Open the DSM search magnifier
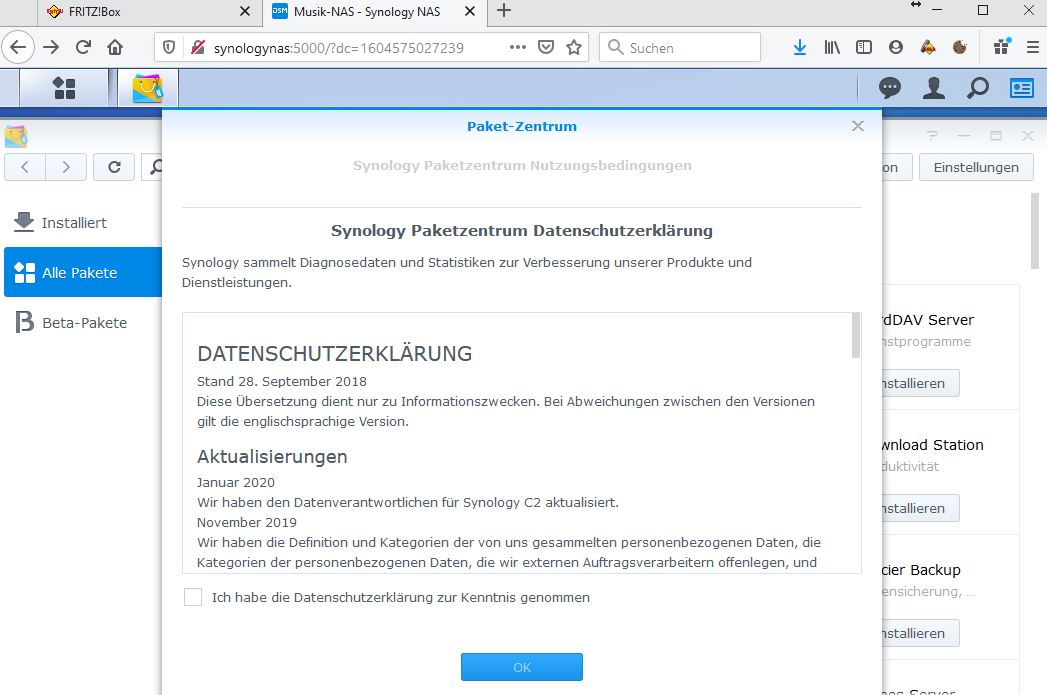The width and height of the screenshot is (1047, 695). tap(978, 88)
